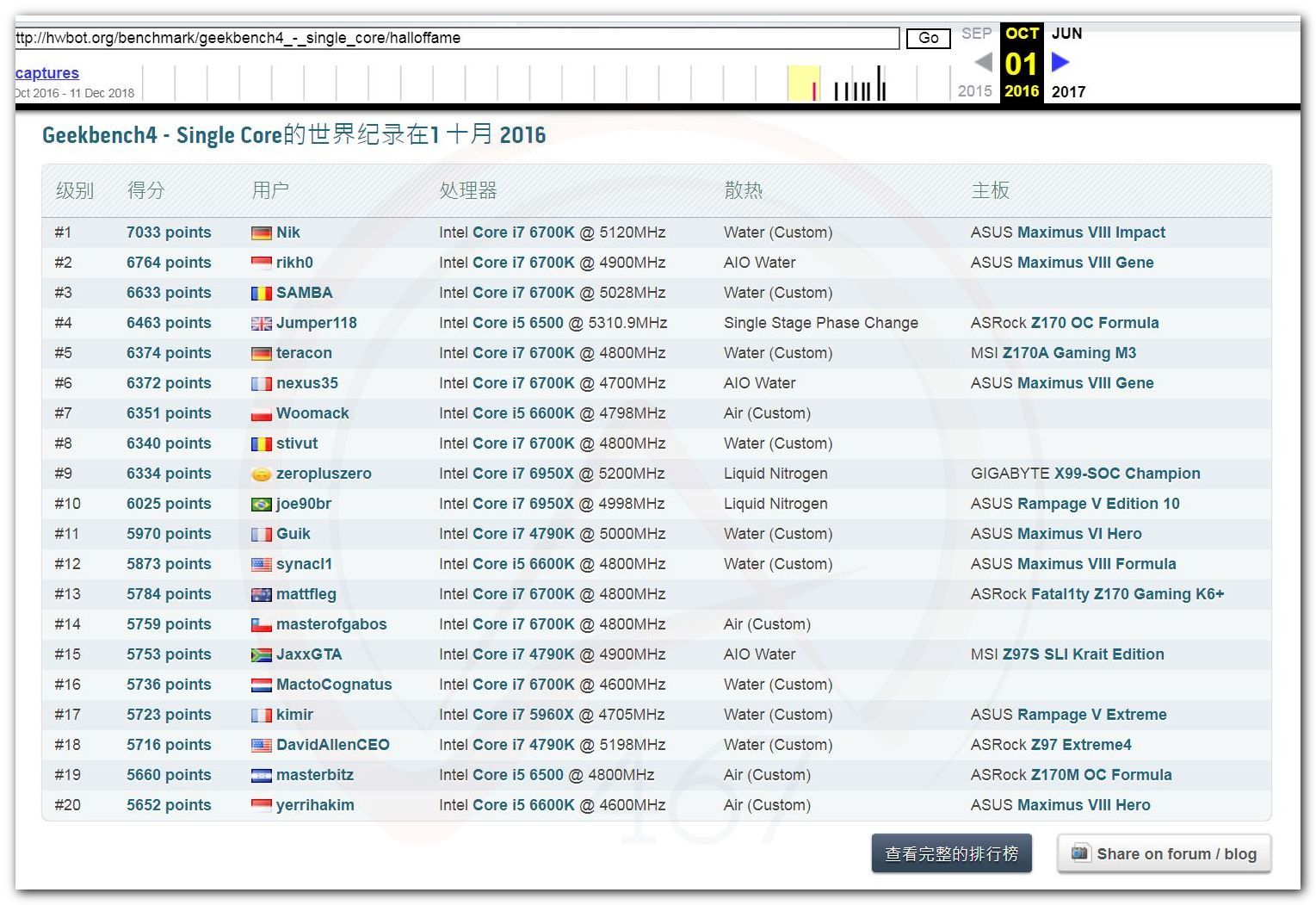This screenshot has width=1316, height=905.
Task: Open the 7033 points score link
Action: [x=169, y=232]
